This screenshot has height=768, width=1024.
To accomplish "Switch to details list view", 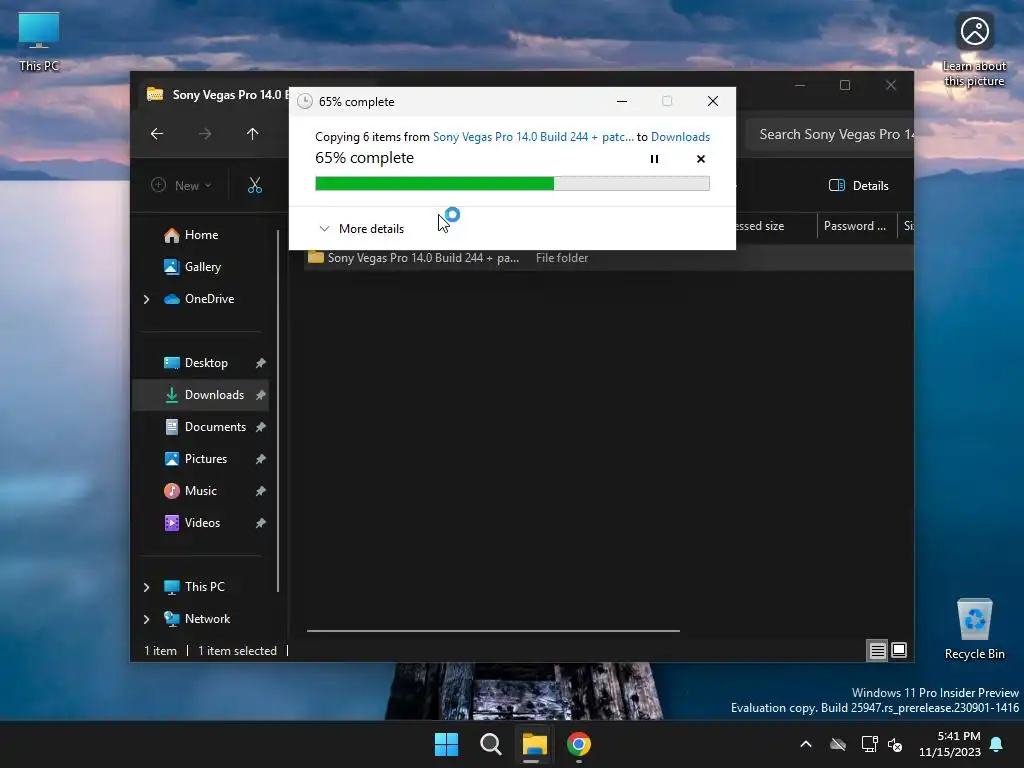I will [x=877, y=650].
